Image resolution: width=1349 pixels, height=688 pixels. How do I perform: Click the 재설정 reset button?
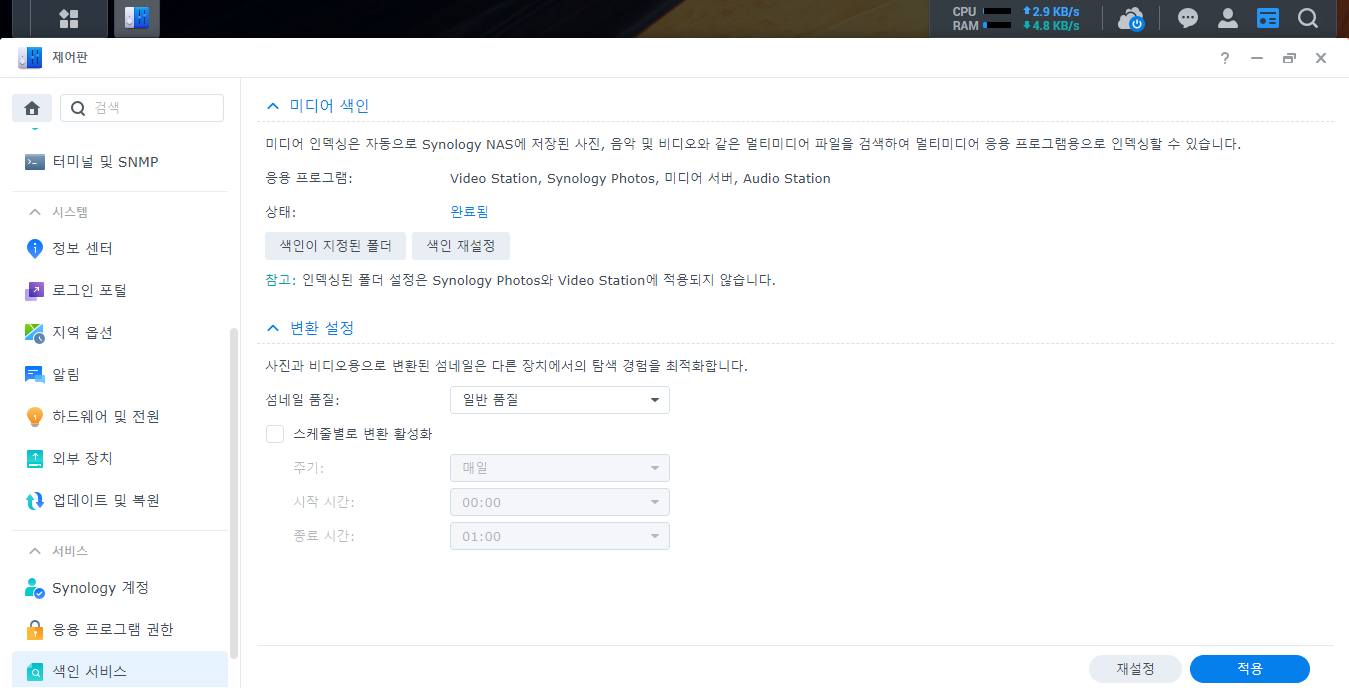coord(1135,668)
